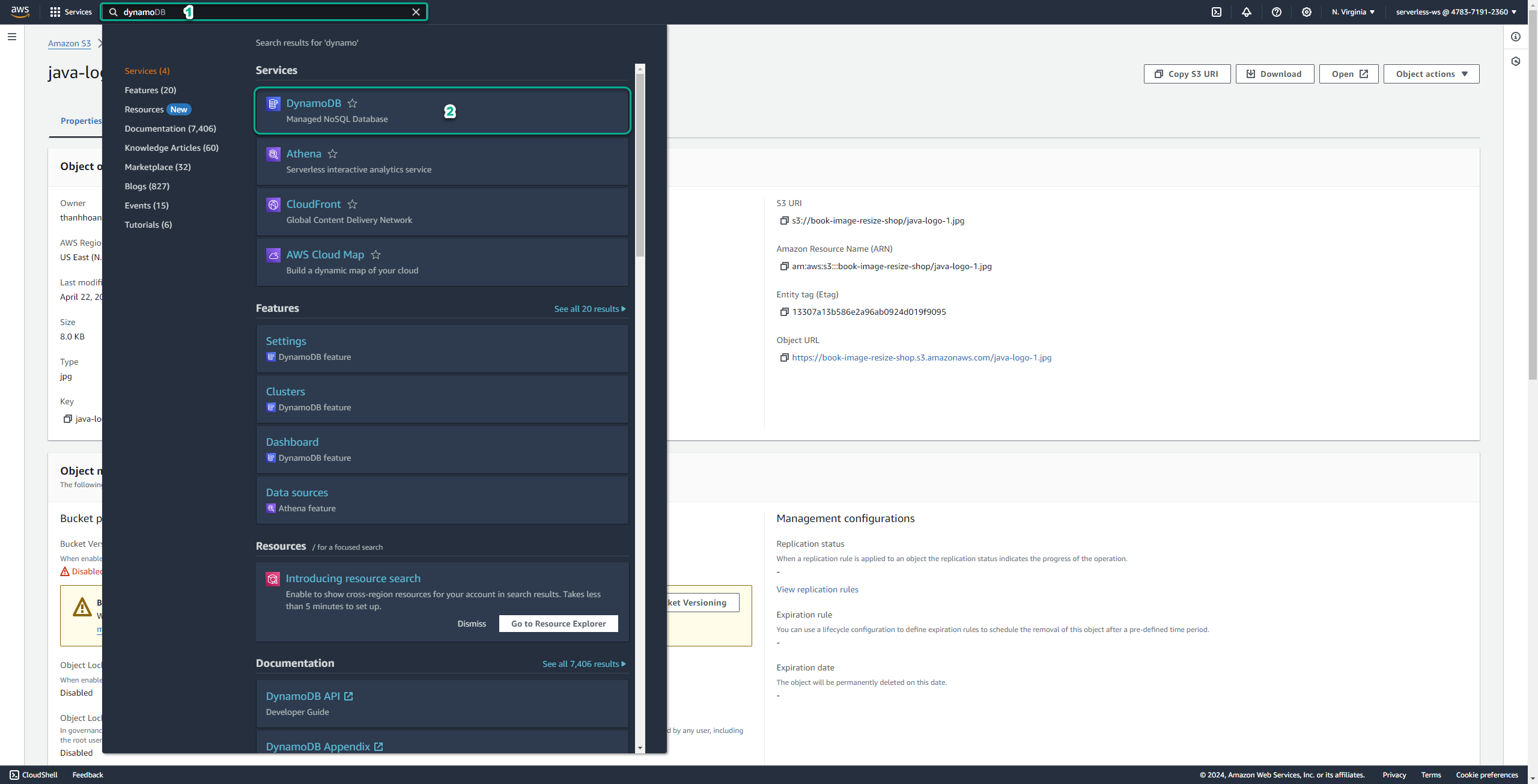
Task: Dismiss the resource search notice
Action: tap(472, 624)
